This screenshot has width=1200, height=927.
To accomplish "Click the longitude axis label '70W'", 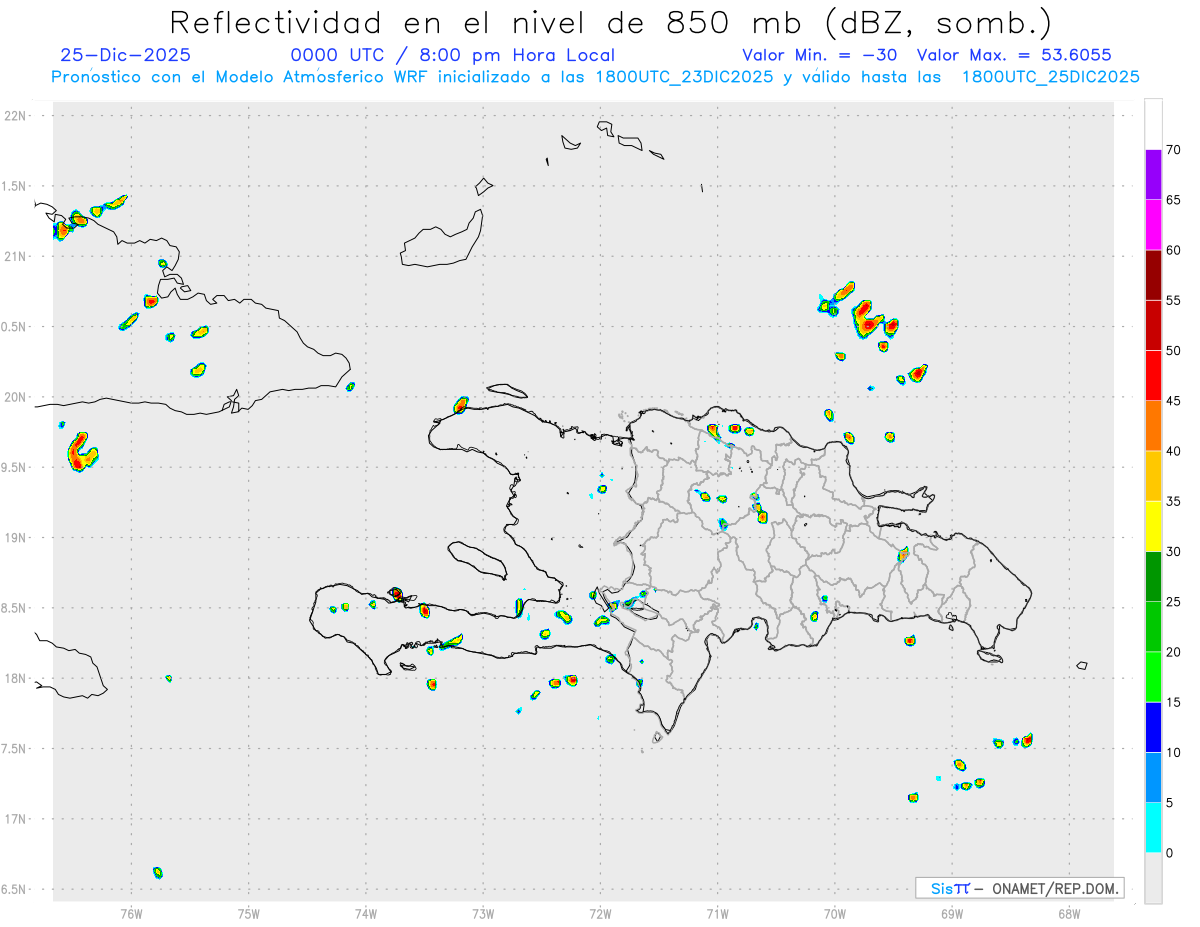I will click(x=835, y=914).
